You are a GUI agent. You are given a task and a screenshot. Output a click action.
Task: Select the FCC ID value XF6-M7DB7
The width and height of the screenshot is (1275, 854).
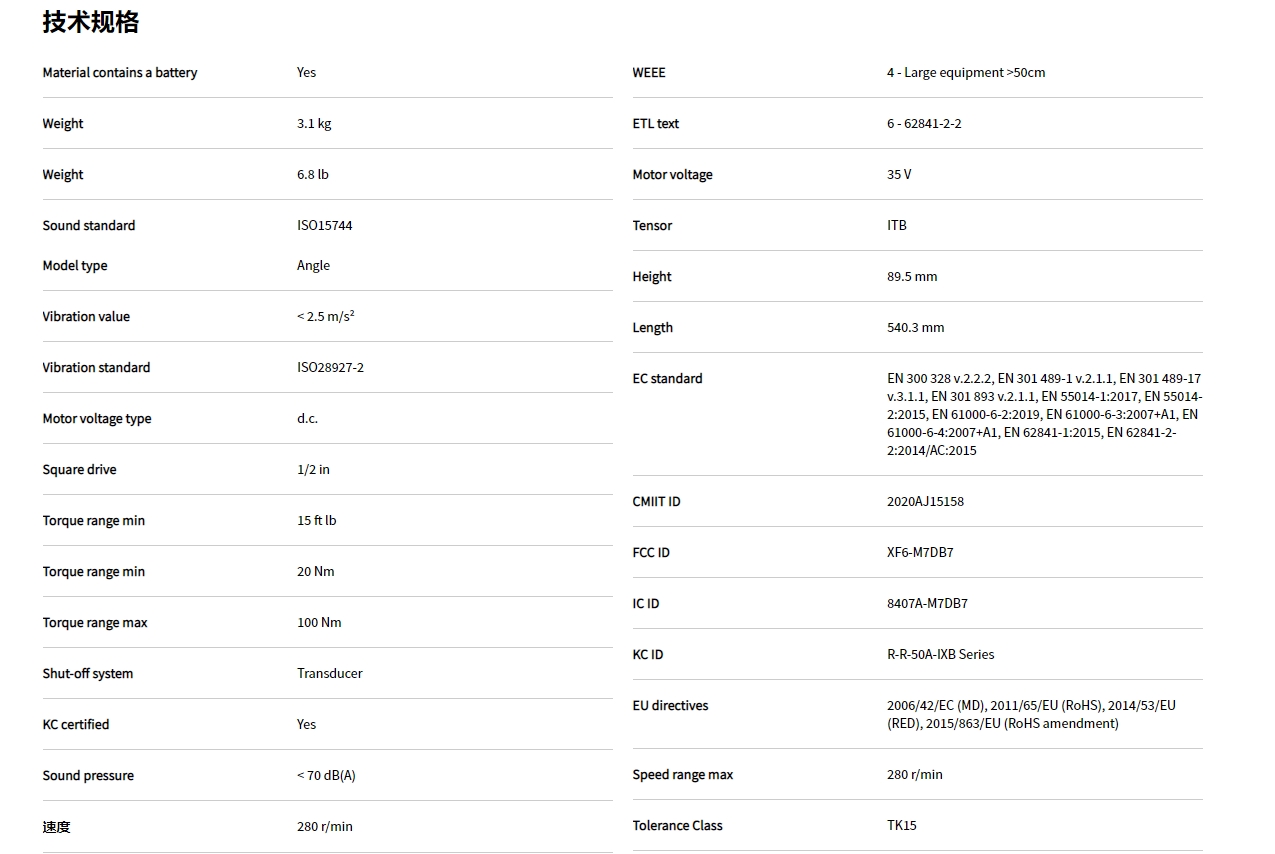pyautogui.click(x=920, y=553)
